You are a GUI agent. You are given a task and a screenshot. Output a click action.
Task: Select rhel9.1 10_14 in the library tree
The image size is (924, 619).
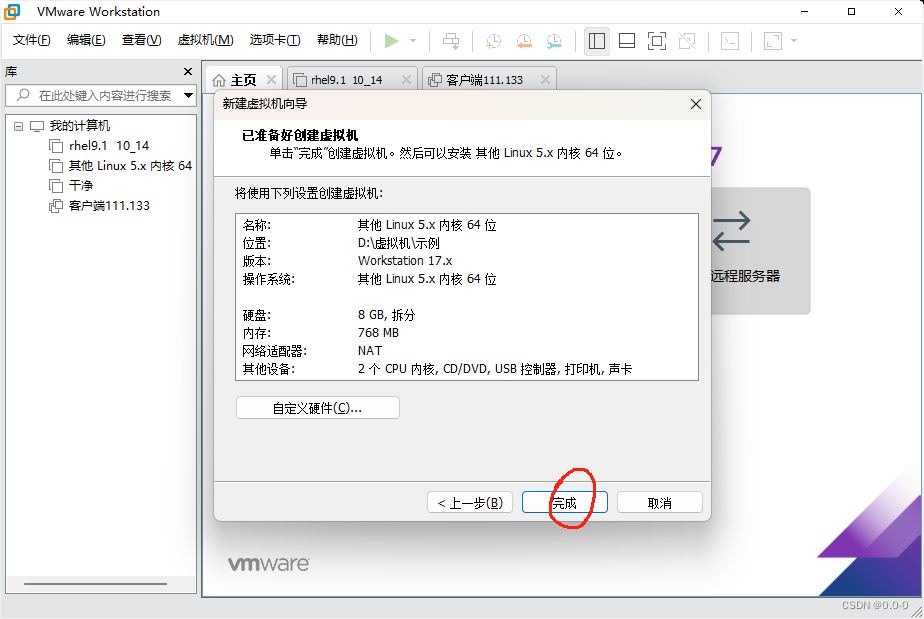[109, 146]
